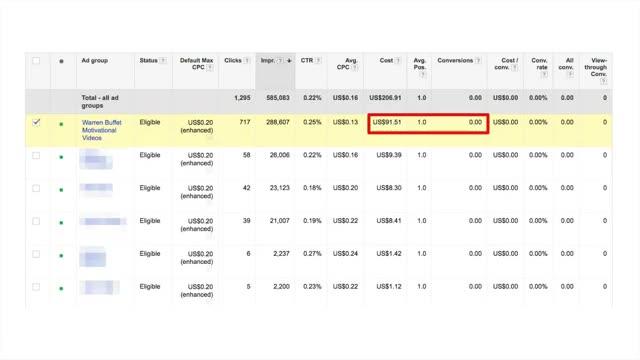Check the box for the row with 5 clicks

(36, 287)
